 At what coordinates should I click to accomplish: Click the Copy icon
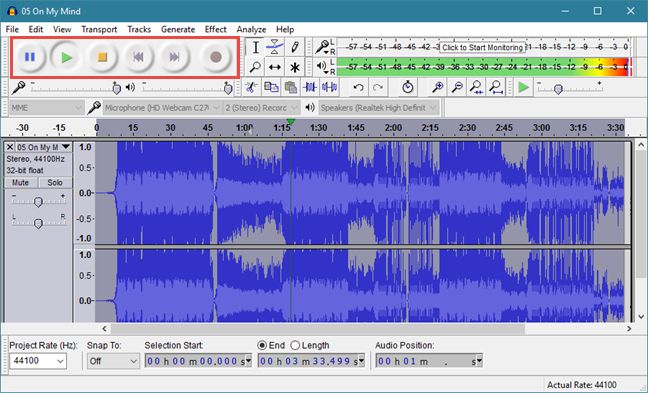(271, 87)
